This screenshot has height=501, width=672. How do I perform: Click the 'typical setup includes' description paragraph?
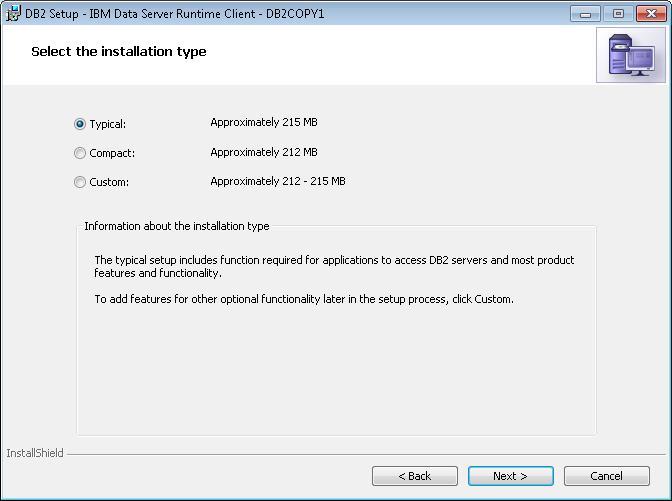[334, 267]
